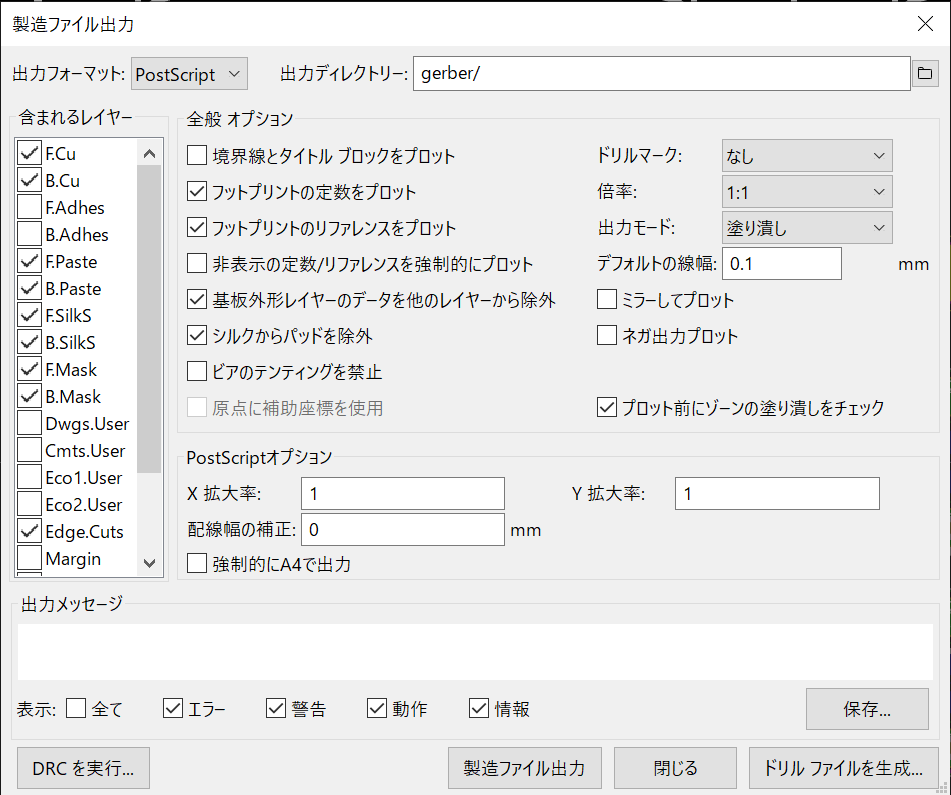Click the layer list scrollbar up arrow

[148, 153]
